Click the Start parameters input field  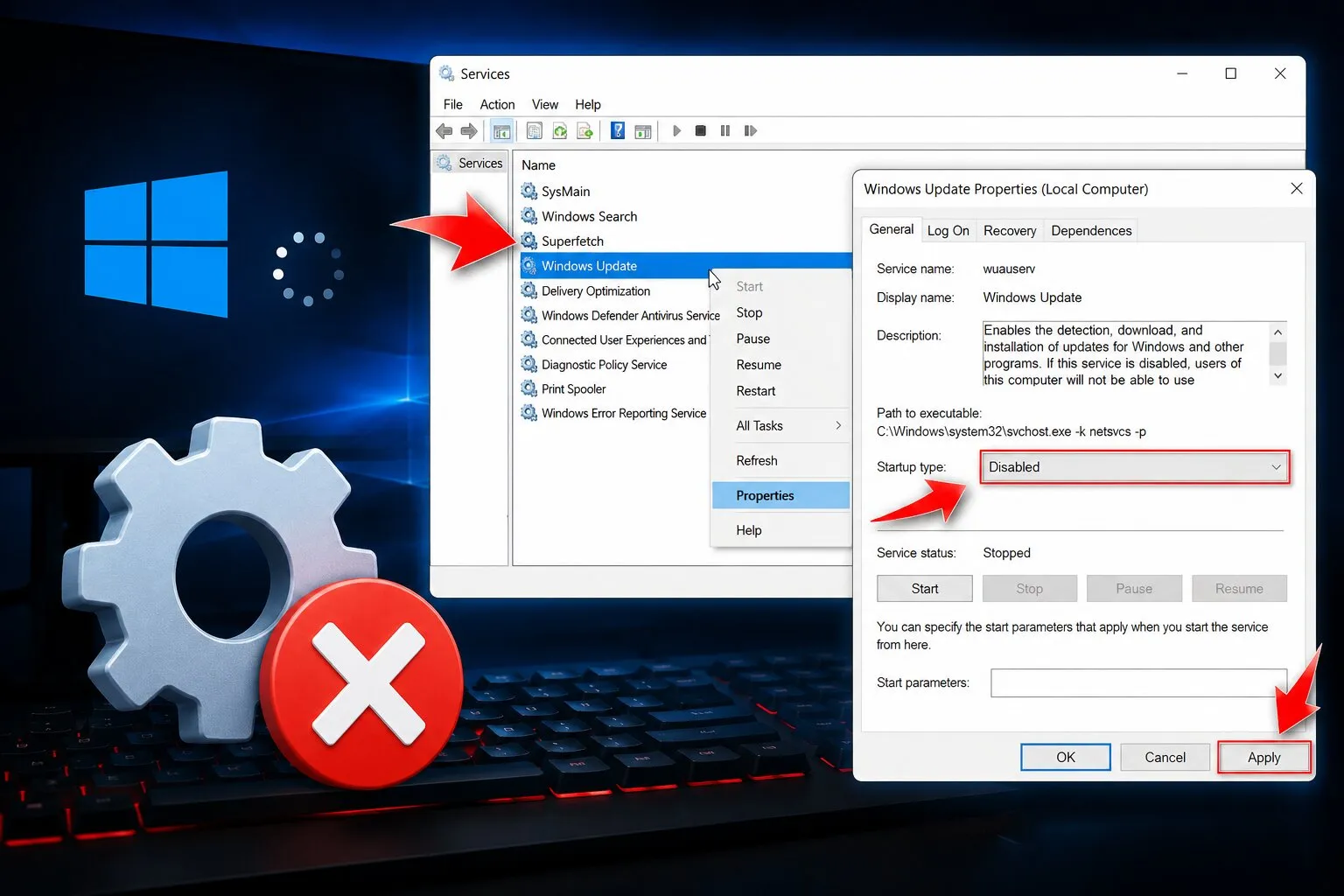click(x=1138, y=682)
